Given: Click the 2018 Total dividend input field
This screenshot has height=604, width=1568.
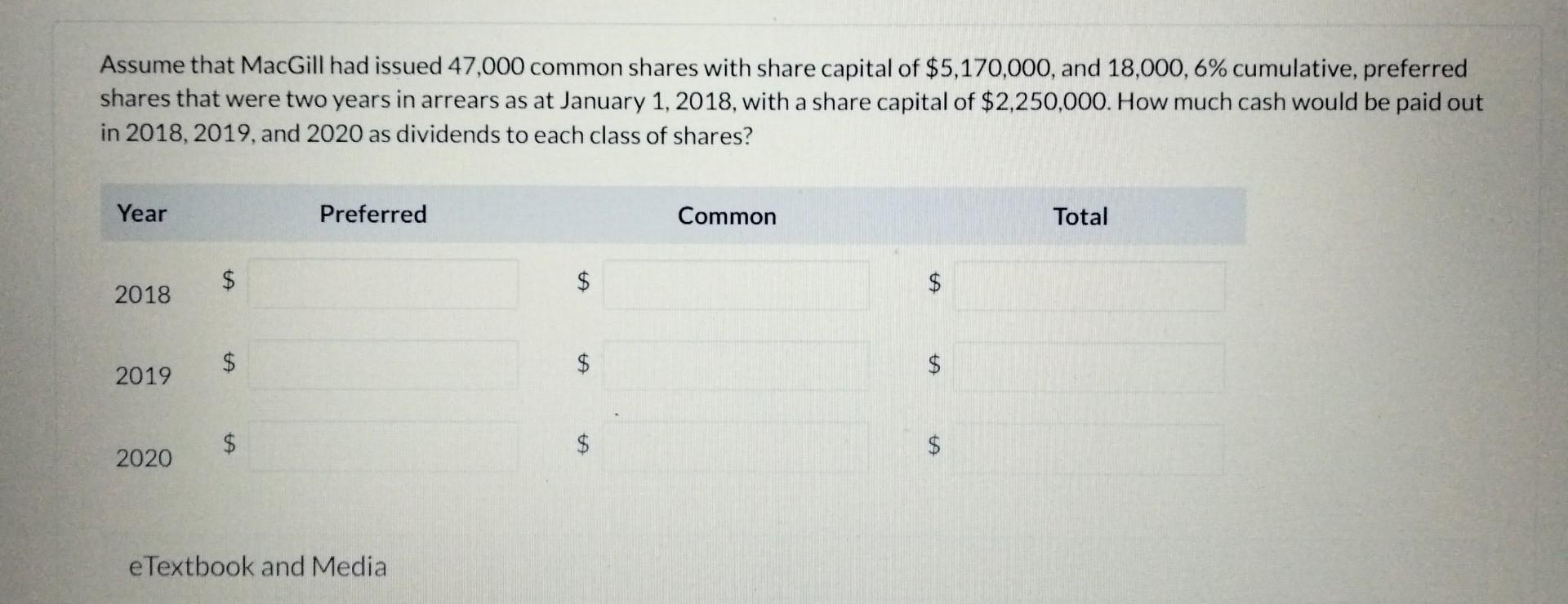Looking at the screenshot, I should pyautogui.click(x=1089, y=286).
